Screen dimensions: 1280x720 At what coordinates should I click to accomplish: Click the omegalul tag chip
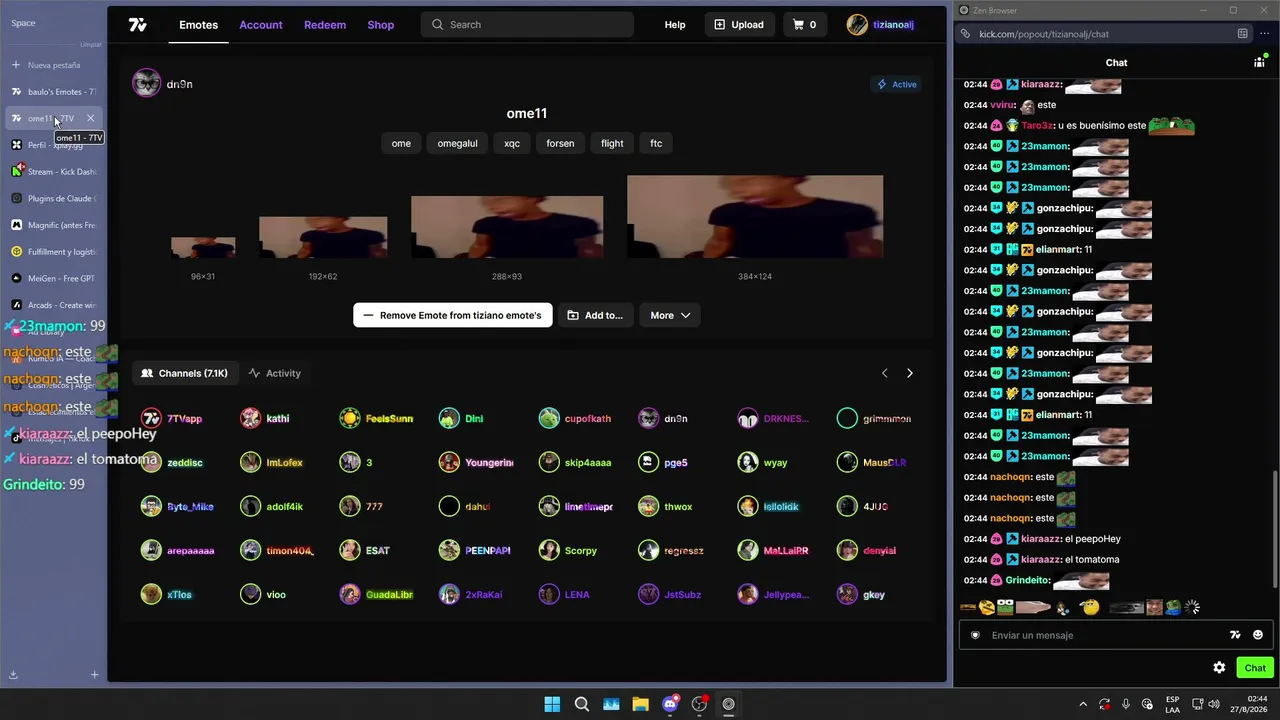(x=457, y=143)
